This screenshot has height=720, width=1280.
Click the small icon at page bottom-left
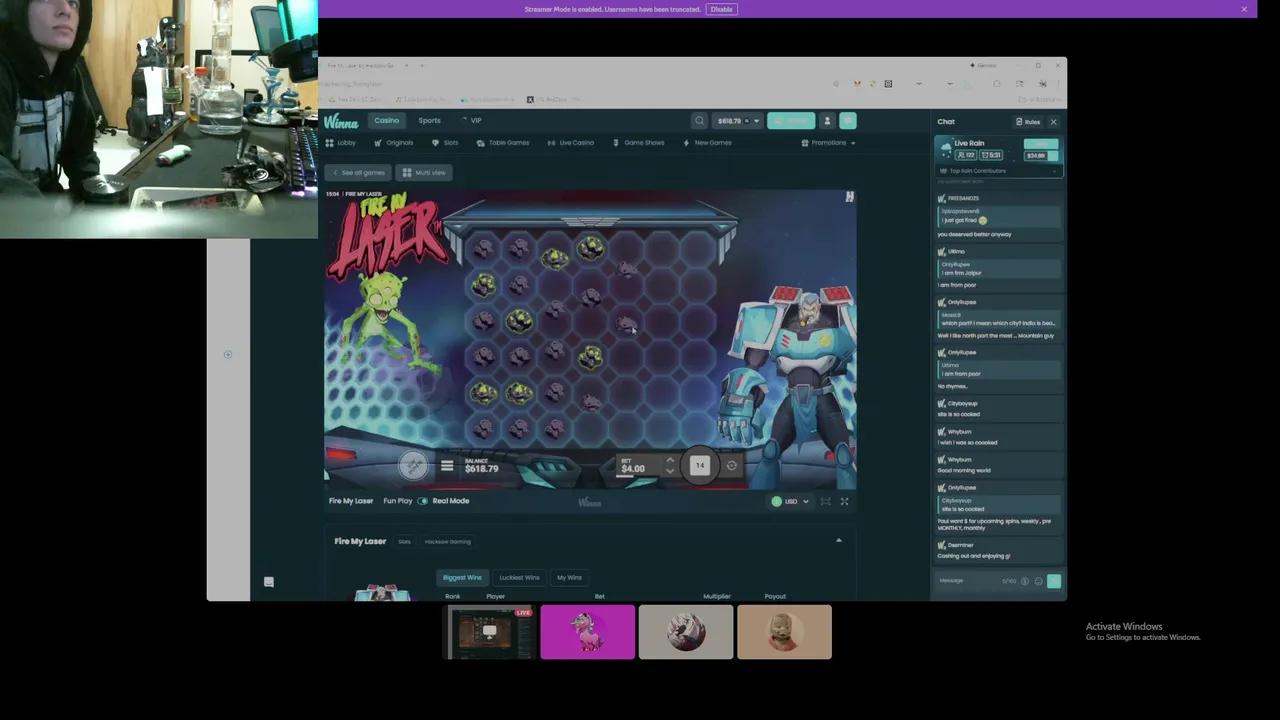click(x=268, y=581)
